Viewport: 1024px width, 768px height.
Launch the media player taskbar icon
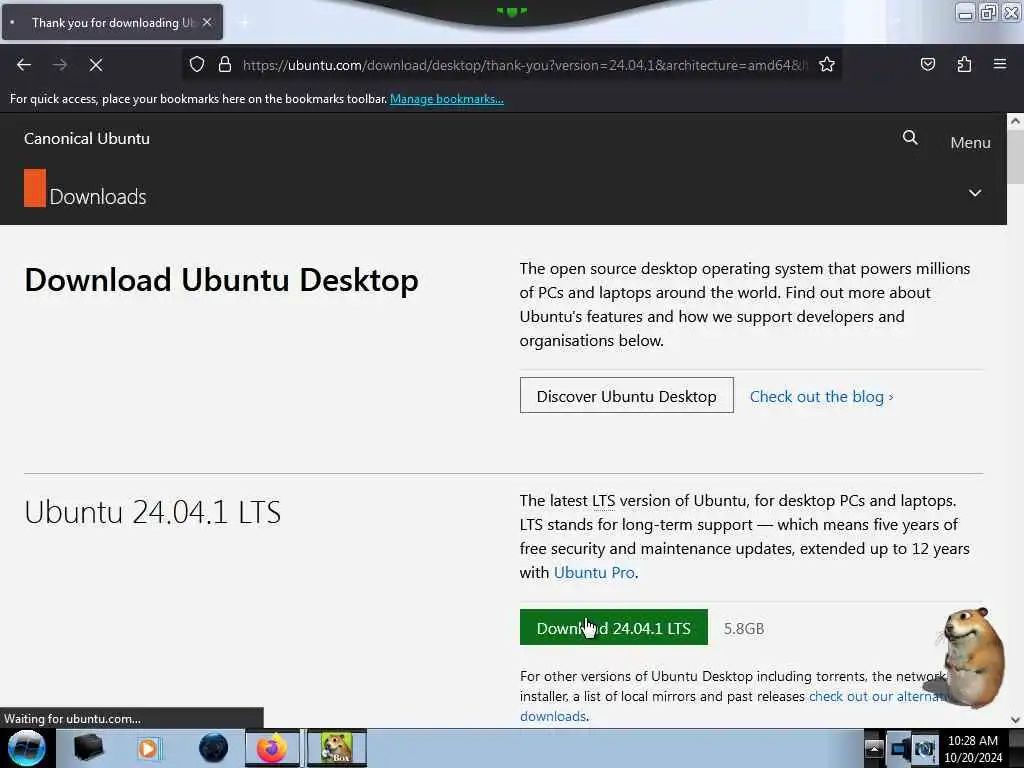[x=149, y=748]
